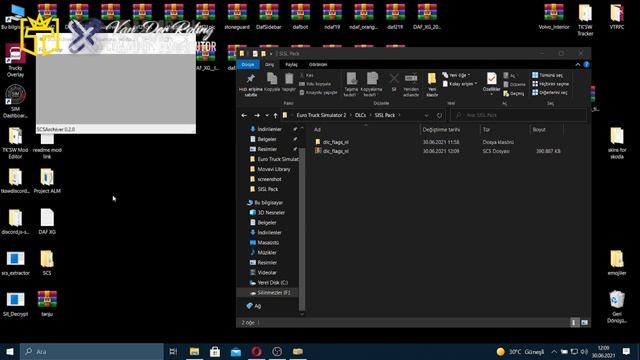The height and width of the screenshot is (360, 640).
Task: Click Diğerlerini seç in the ribbon
Action: (x=549, y=93)
